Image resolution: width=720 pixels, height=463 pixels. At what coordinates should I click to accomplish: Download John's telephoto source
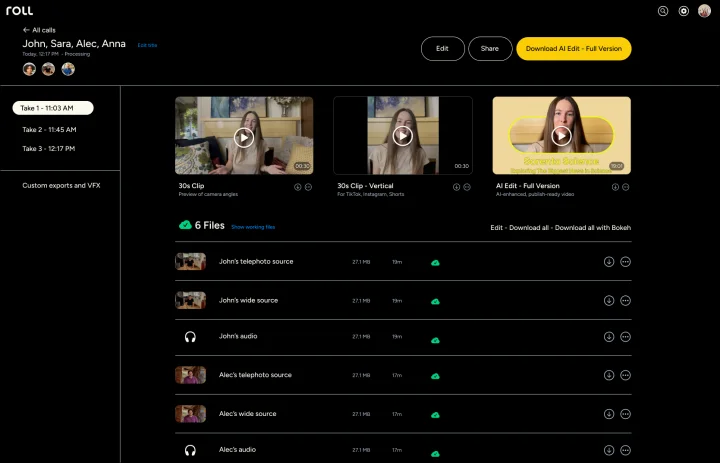[609, 262]
